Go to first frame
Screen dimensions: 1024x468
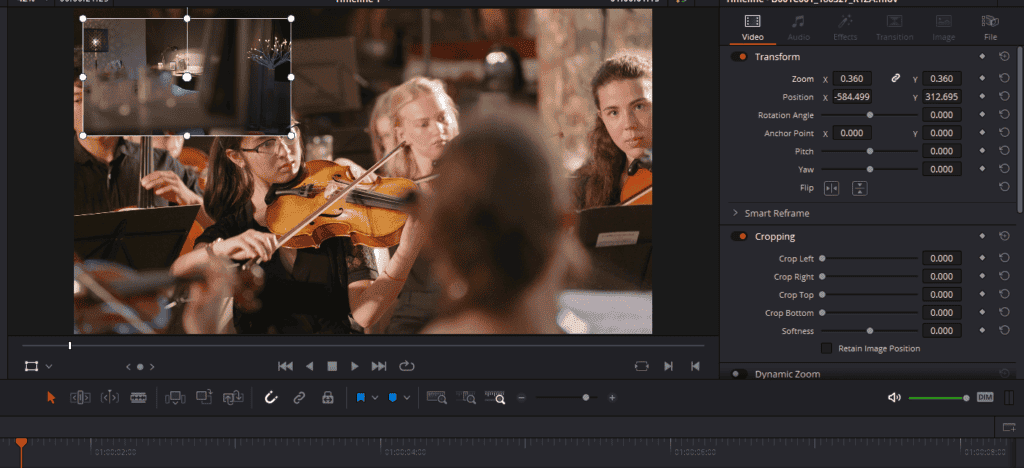tap(285, 366)
